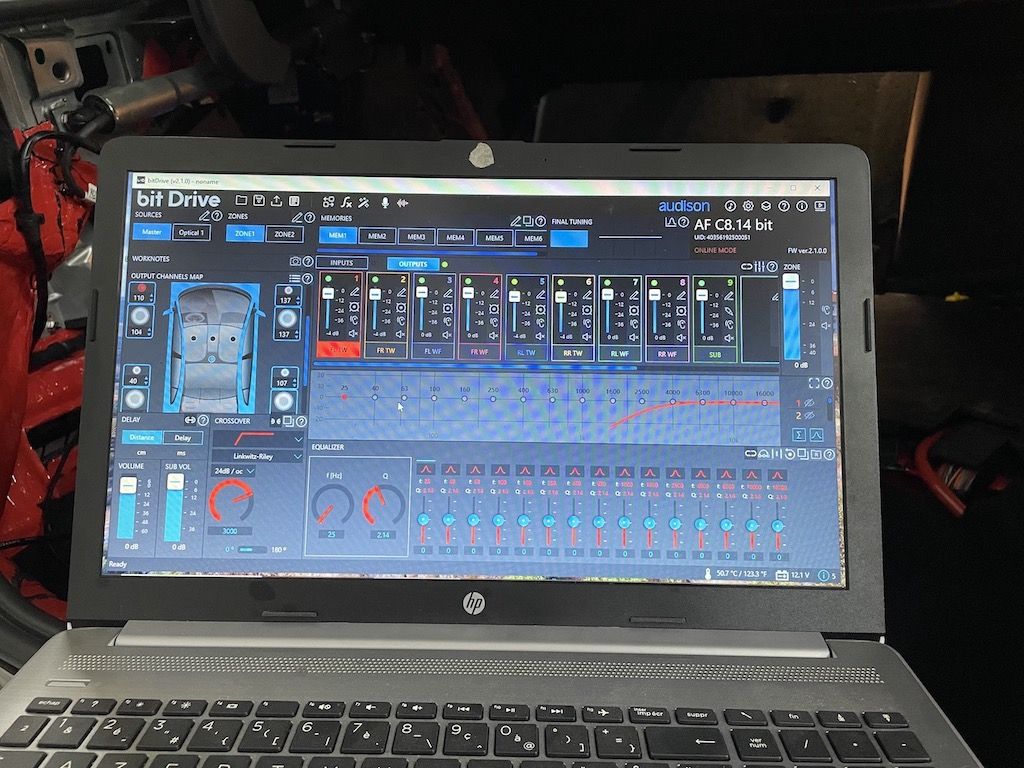Click the camera icon beside Worknotes
Screen dimensions: 1024x768
coord(295,261)
